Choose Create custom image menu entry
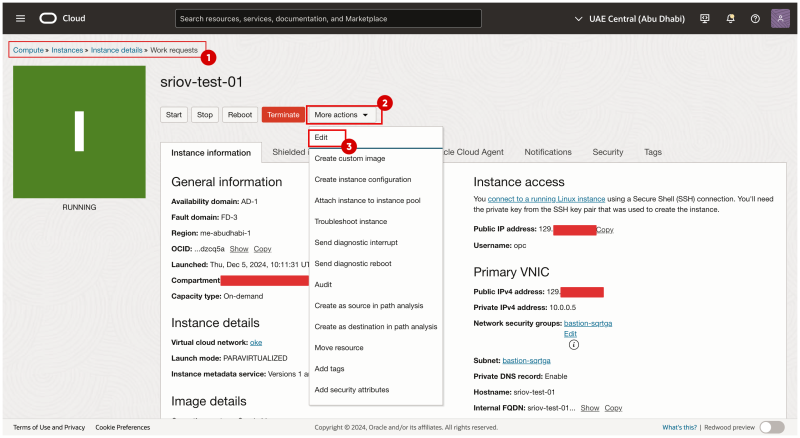This screenshot has height=438, width=800. [349, 158]
